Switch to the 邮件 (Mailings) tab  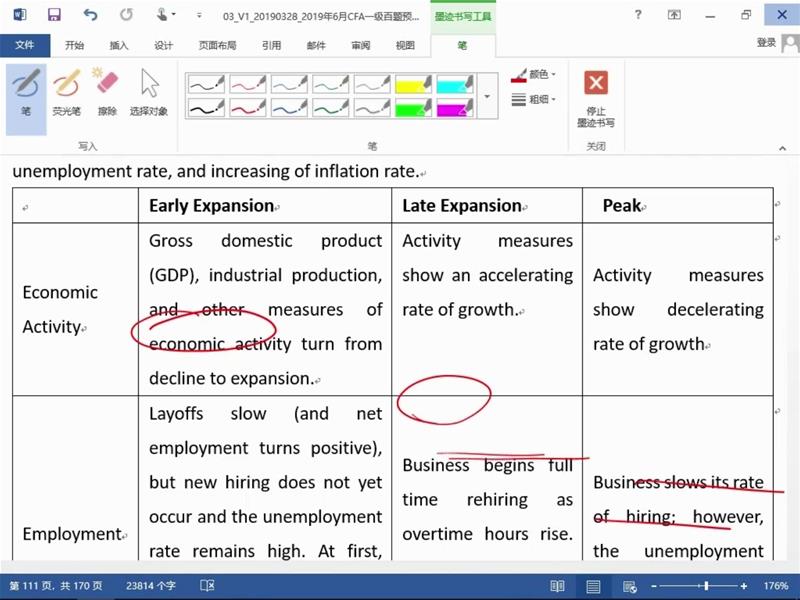(x=316, y=45)
